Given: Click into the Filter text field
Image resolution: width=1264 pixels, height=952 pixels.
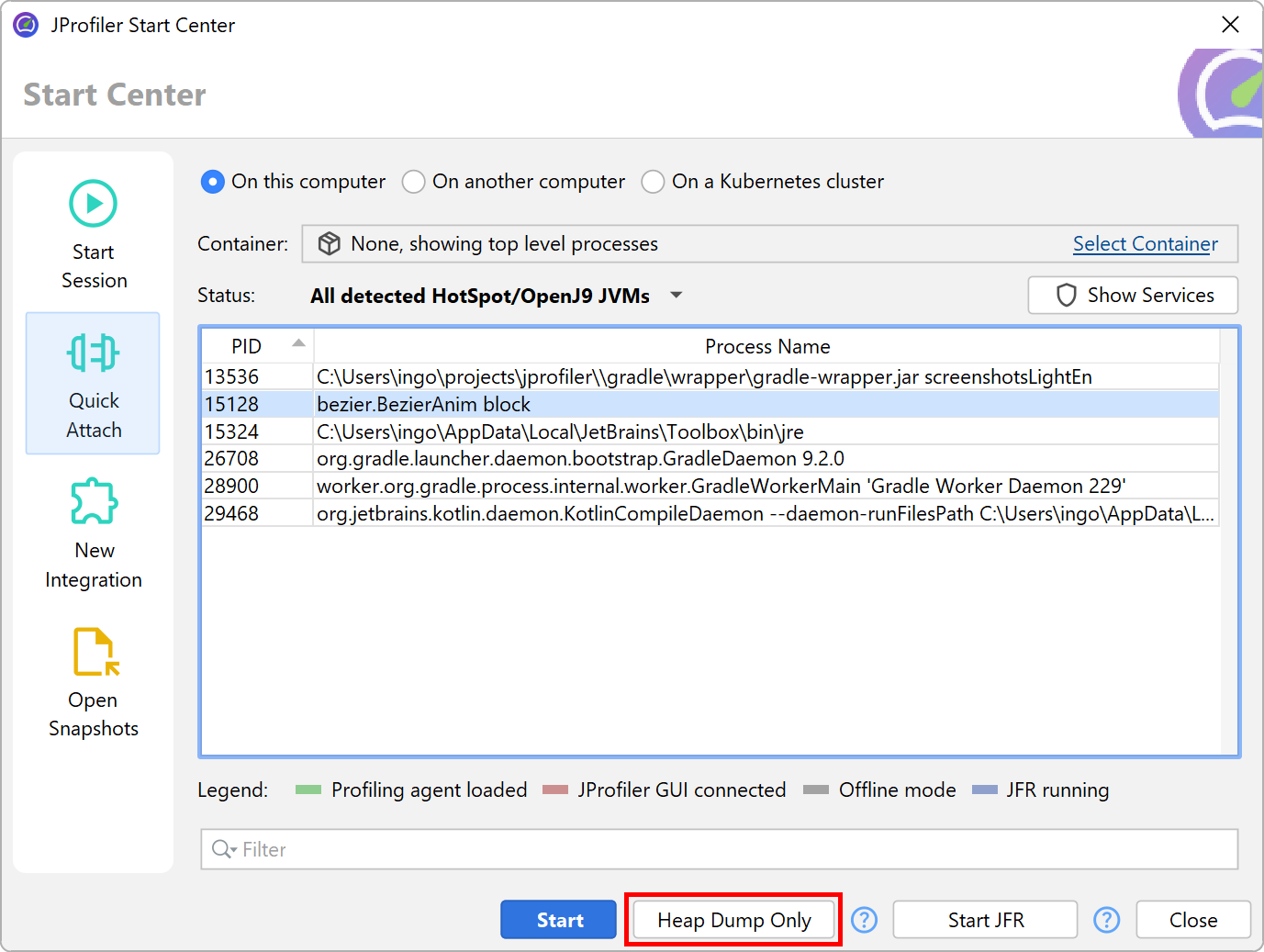Looking at the screenshot, I should point(734,849).
